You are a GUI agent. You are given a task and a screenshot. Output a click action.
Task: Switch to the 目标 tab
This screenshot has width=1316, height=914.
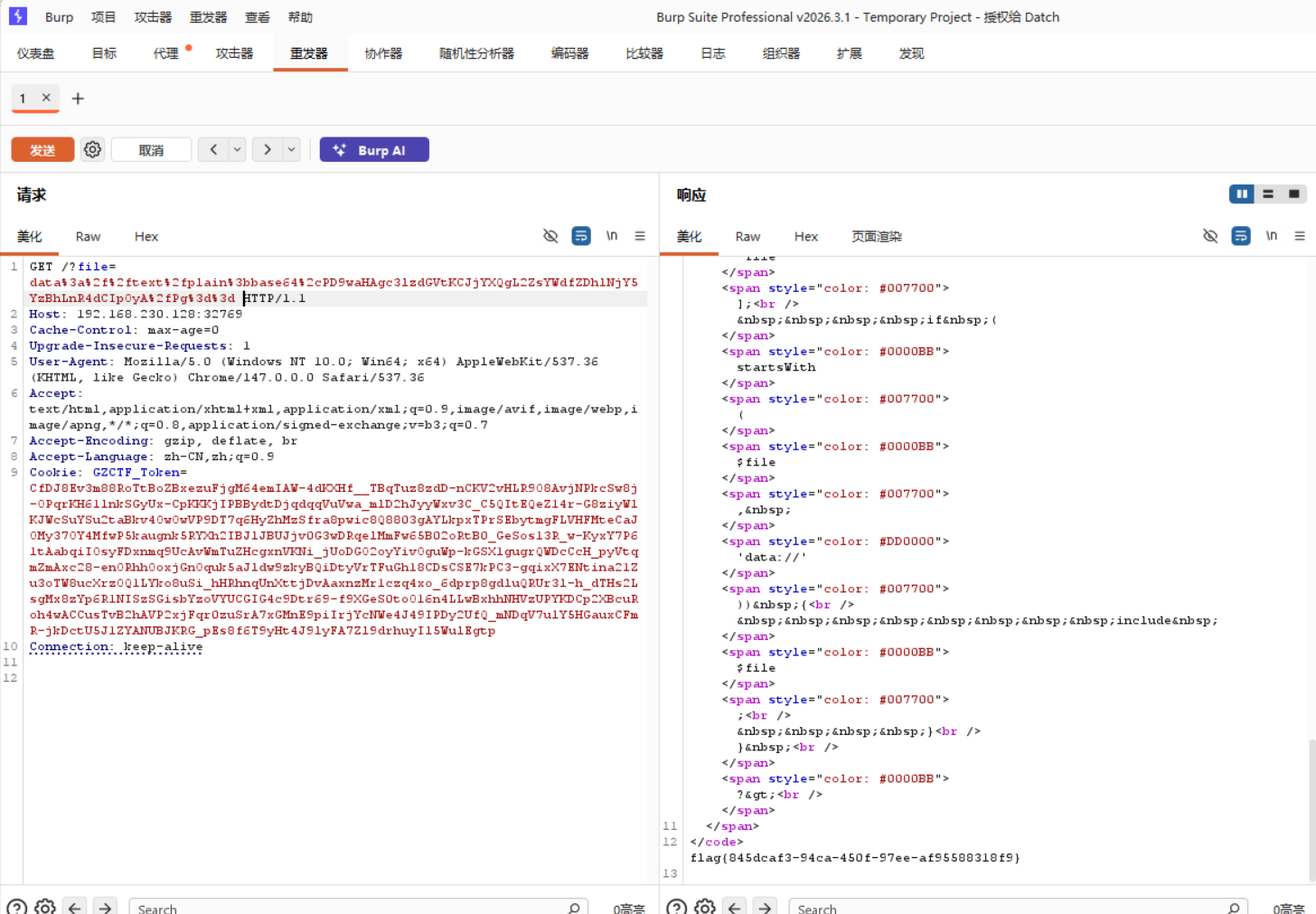click(x=104, y=53)
